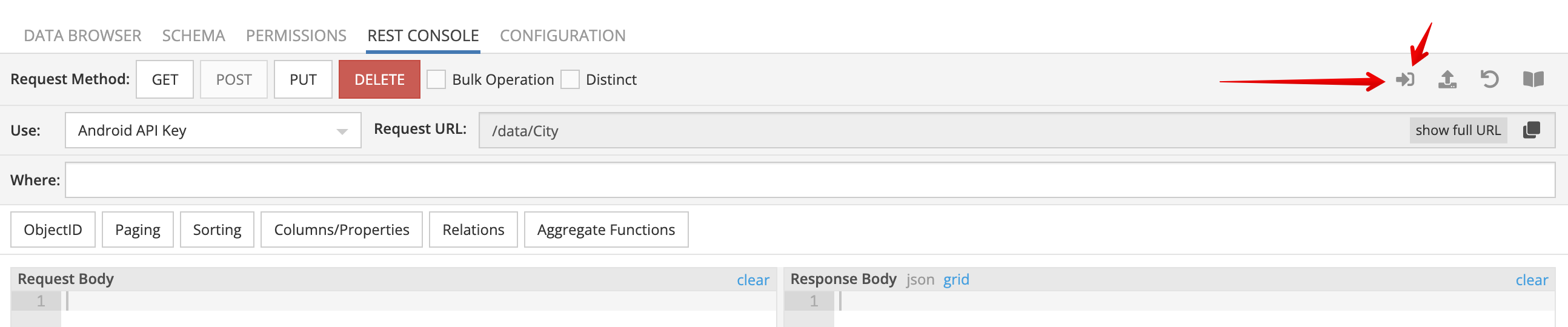
Task: Click the login arrow icon in toolbar
Action: (1406, 80)
